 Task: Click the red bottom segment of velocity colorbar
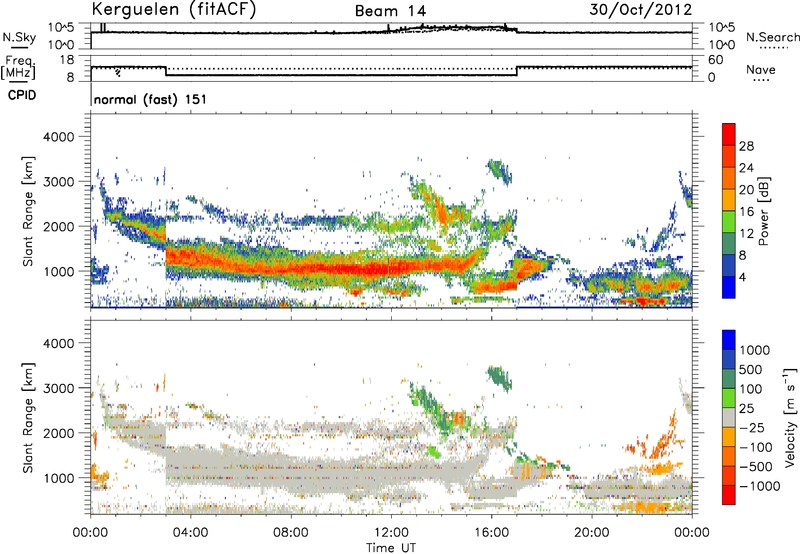point(729,495)
